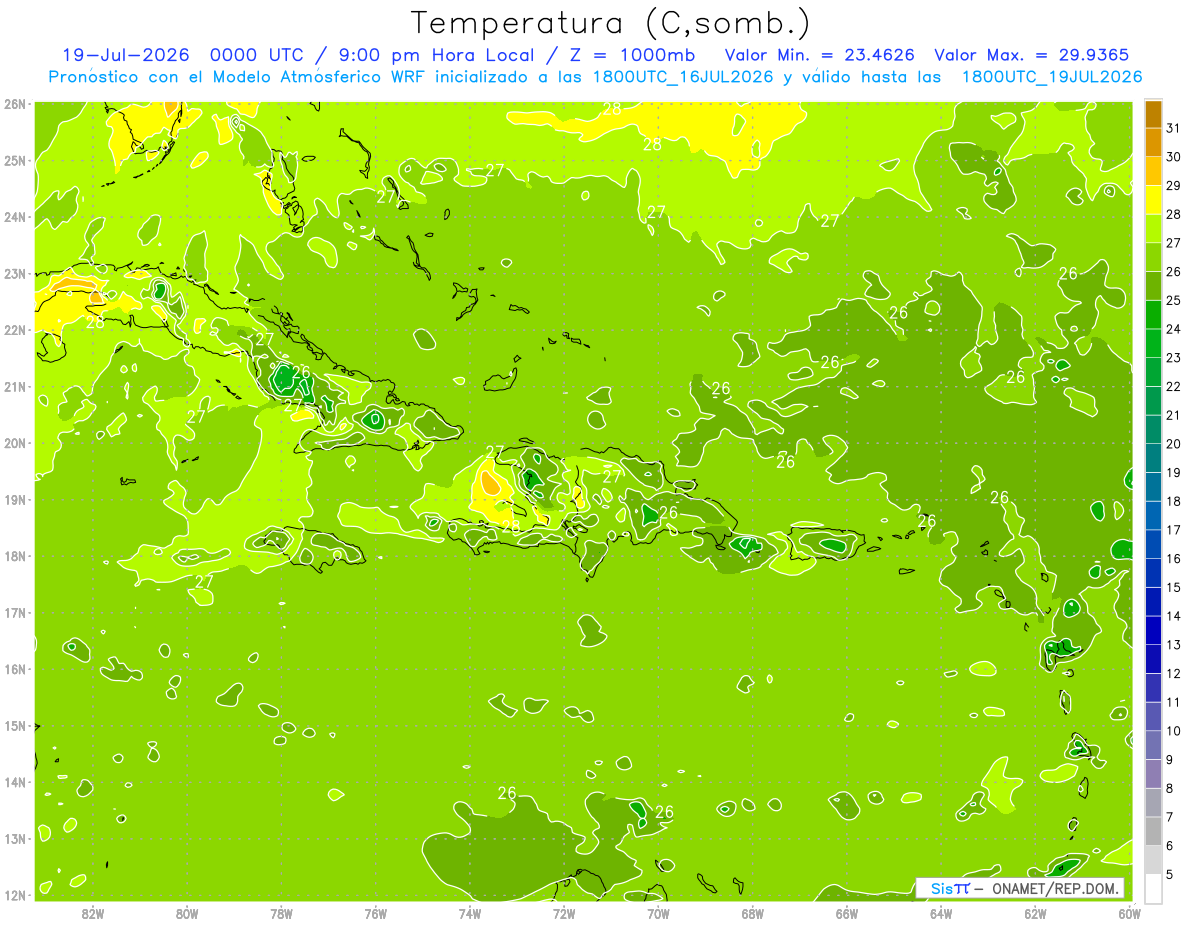Click the title "Temperatura (C,somb.)"
The image size is (1200, 927).
611,23
